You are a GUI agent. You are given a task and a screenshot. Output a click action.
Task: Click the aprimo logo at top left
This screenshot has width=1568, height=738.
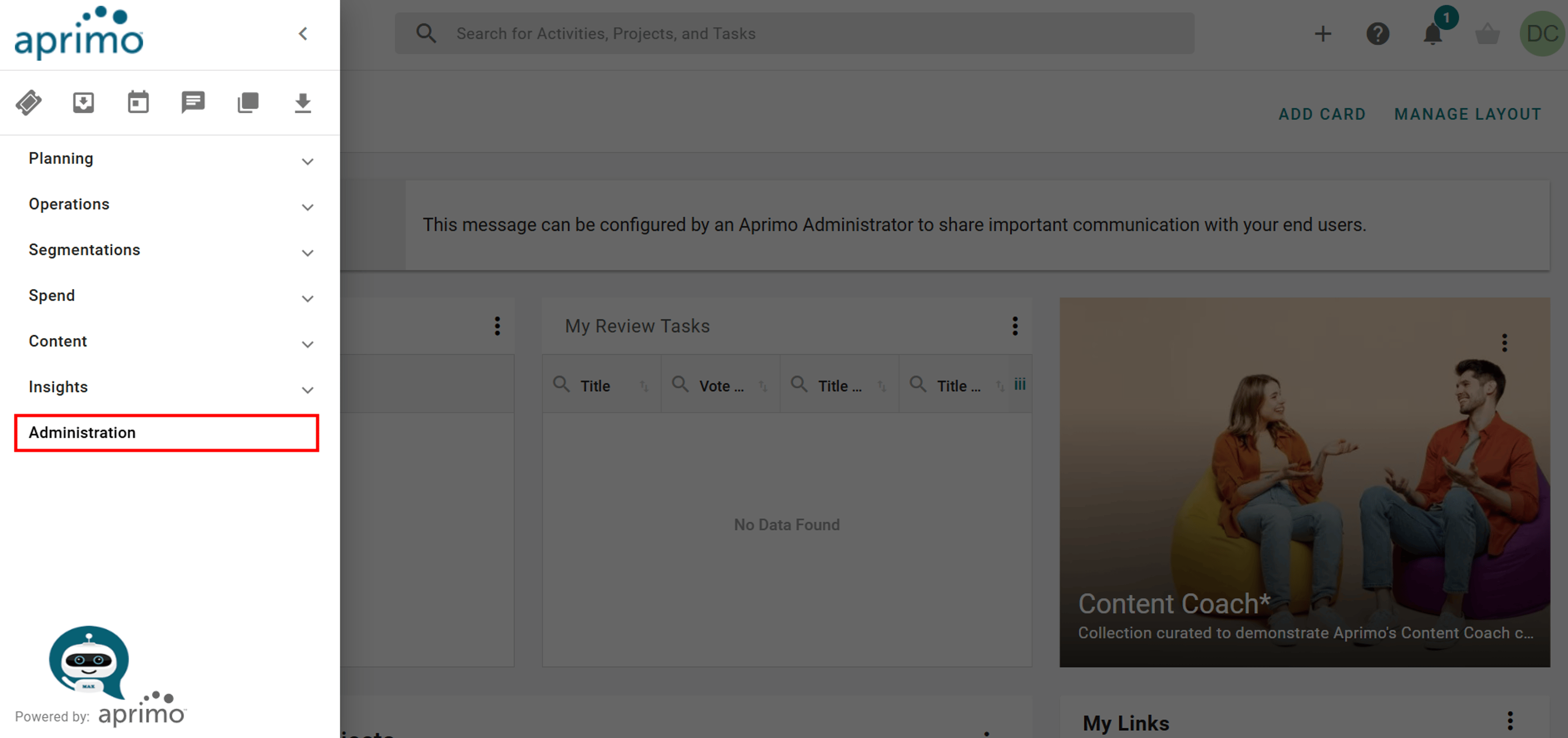(79, 33)
